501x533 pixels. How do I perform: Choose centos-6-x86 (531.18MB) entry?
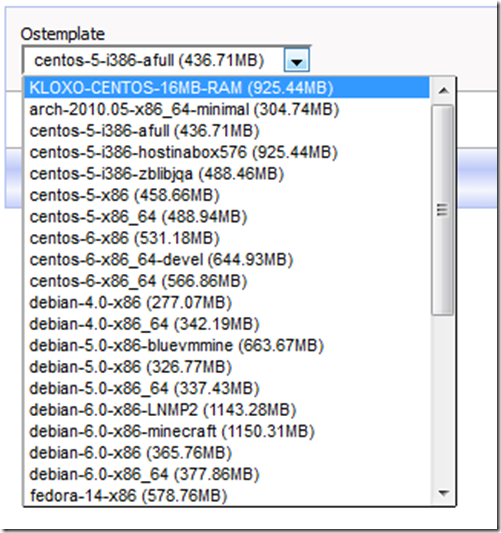(x=227, y=238)
